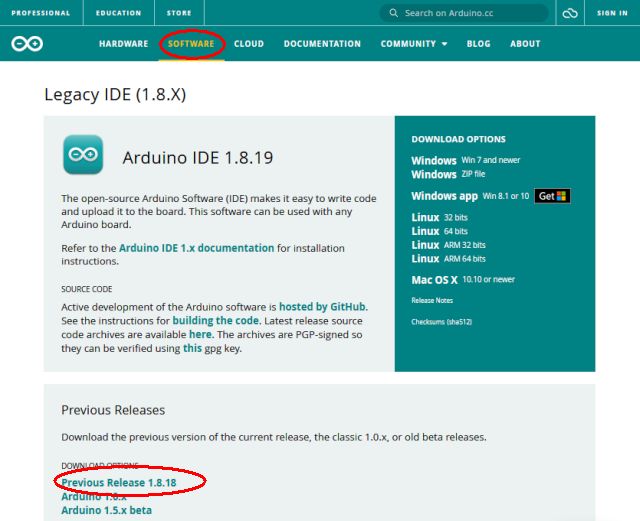Screen dimensions: 640x521
Task: Click the 'here' source archives link
Action: [x=200, y=334]
